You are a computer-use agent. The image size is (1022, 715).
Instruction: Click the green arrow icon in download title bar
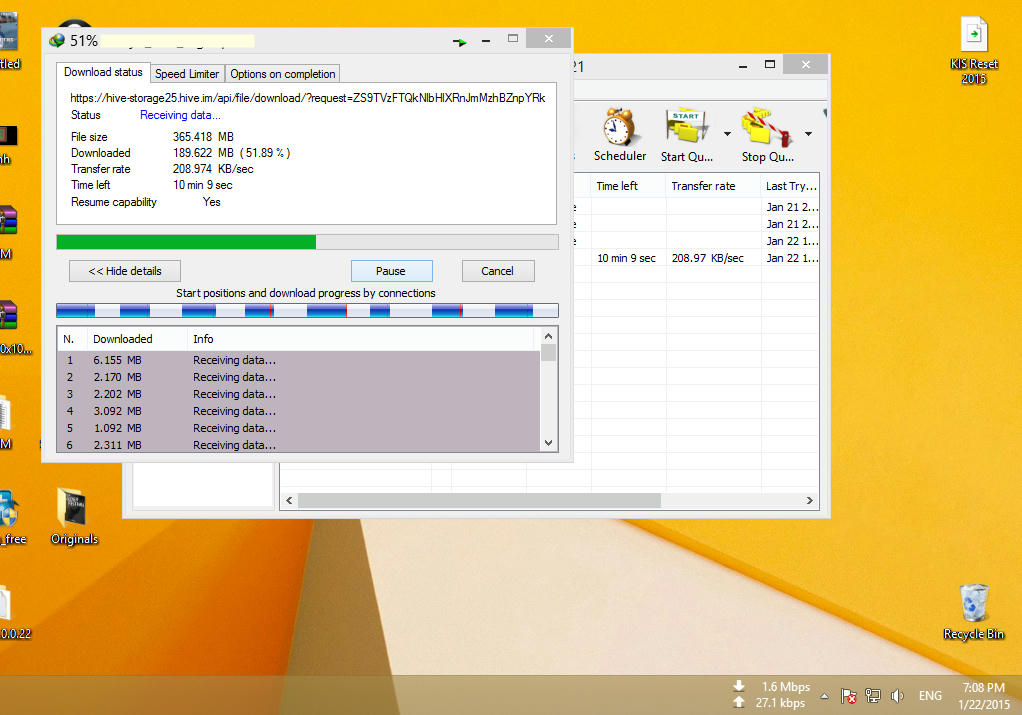[460, 42]
